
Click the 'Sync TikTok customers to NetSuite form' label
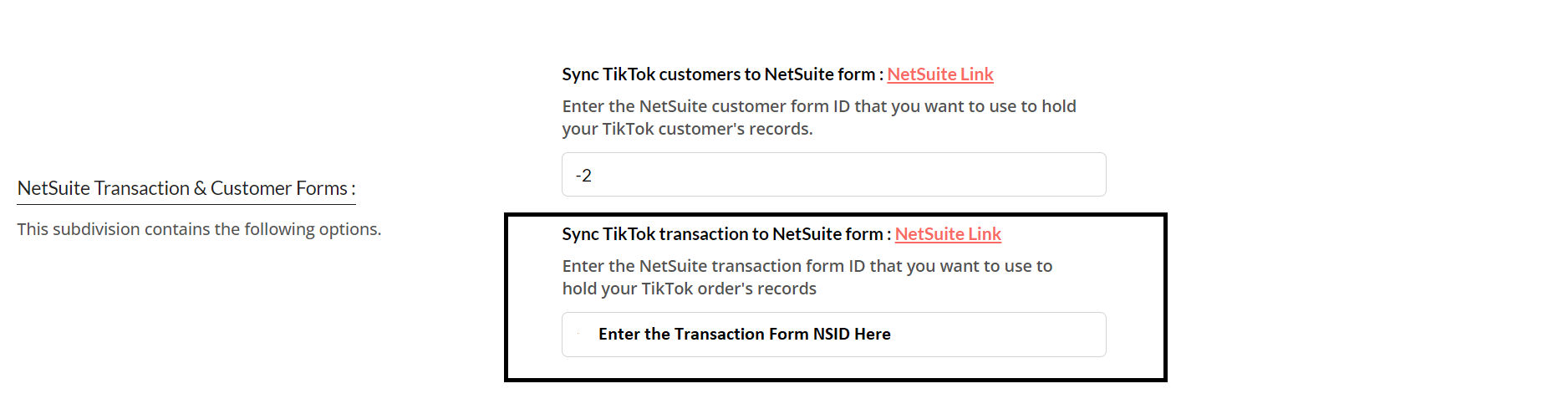[x=718, y=74]
